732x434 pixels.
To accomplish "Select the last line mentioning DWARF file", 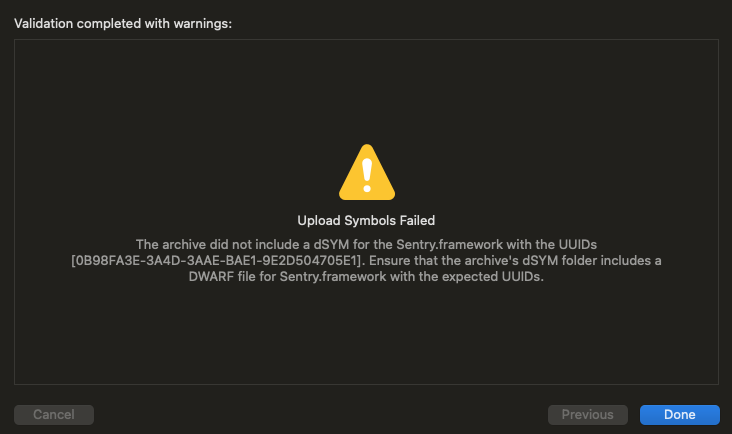I will point(366,277).
